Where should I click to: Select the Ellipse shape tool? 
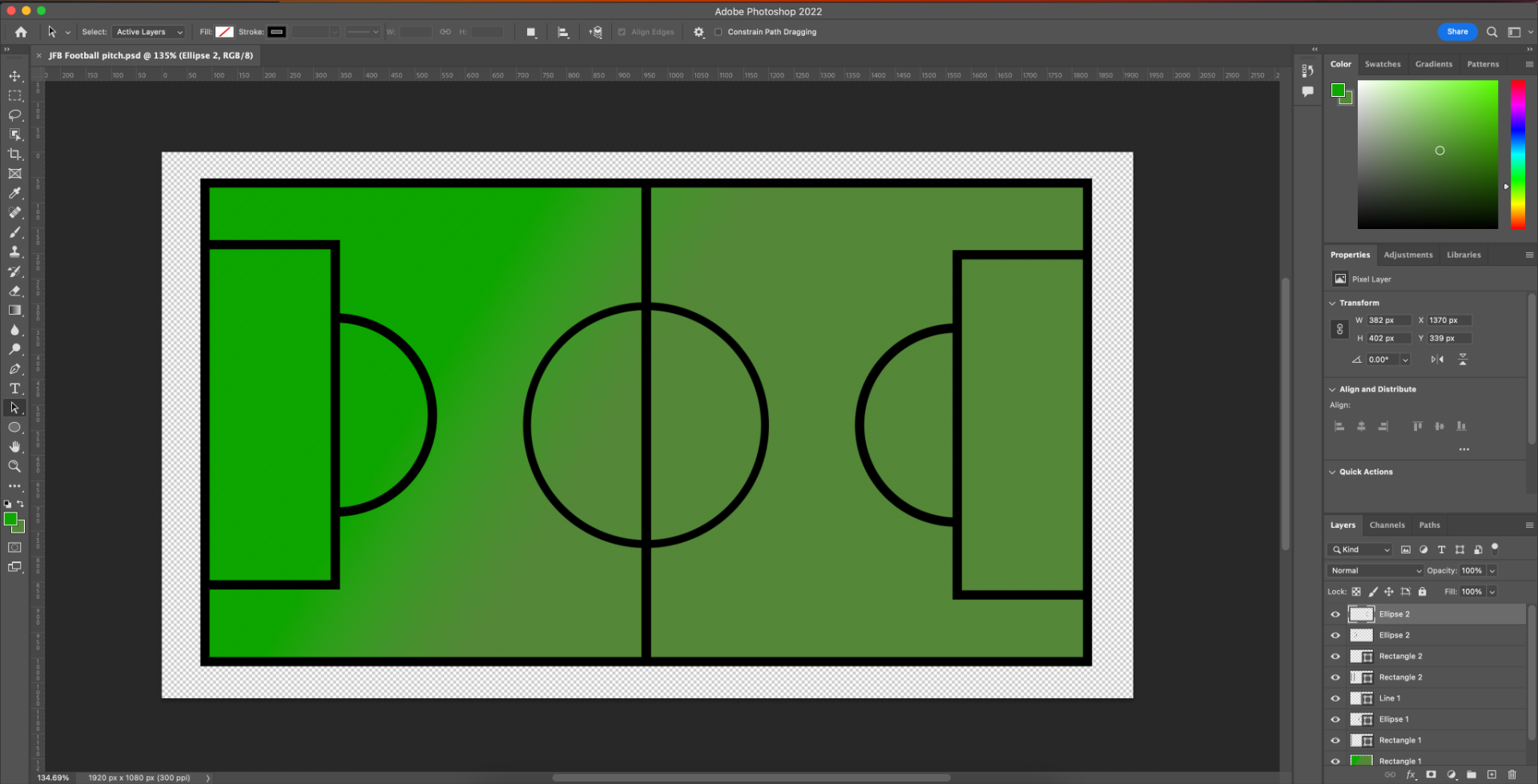pos(14,428)
